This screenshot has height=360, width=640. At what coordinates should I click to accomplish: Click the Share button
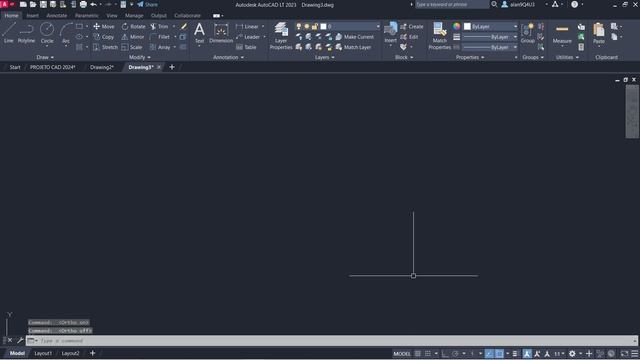click(147, 4)
